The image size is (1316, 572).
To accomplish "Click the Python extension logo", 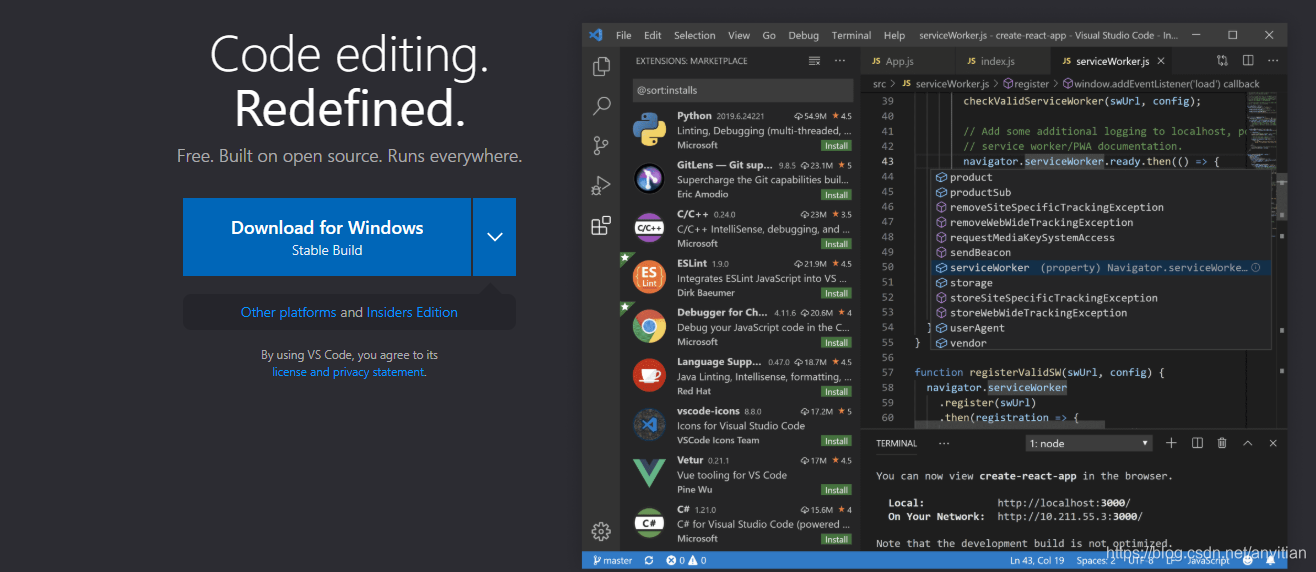I will coord(649,130).
